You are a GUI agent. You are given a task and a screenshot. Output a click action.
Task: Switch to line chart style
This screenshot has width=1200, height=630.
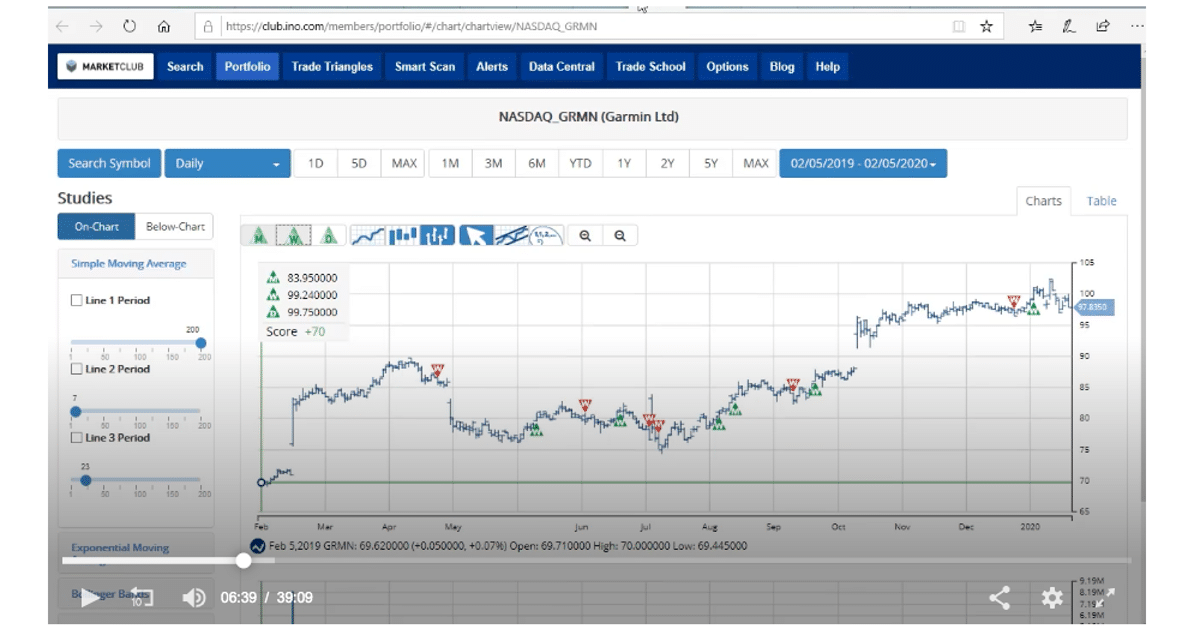point(367,236)
